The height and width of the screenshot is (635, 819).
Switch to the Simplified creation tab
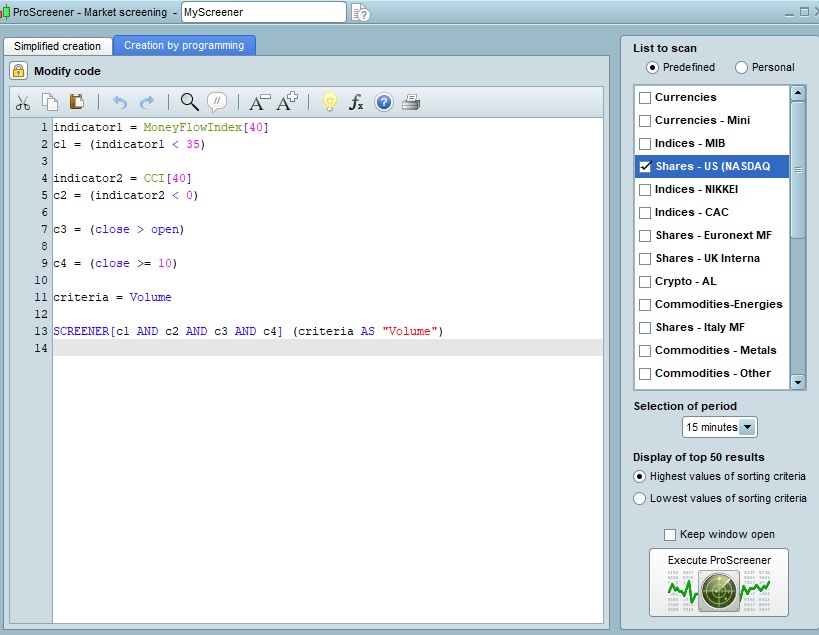[x=57, y=46]
